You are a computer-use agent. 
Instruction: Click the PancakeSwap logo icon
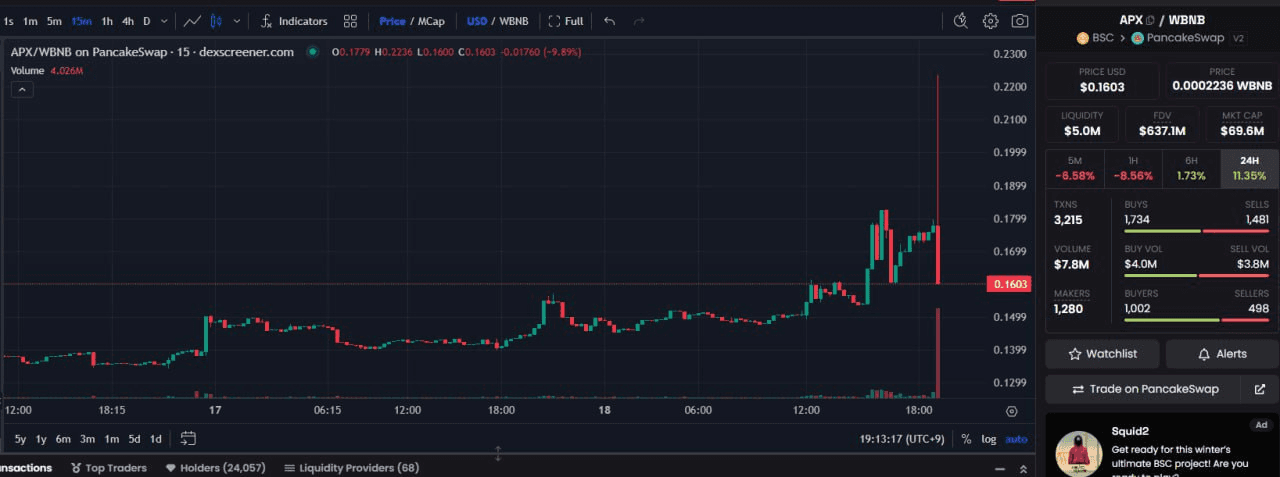click(x=1137, y=38)
